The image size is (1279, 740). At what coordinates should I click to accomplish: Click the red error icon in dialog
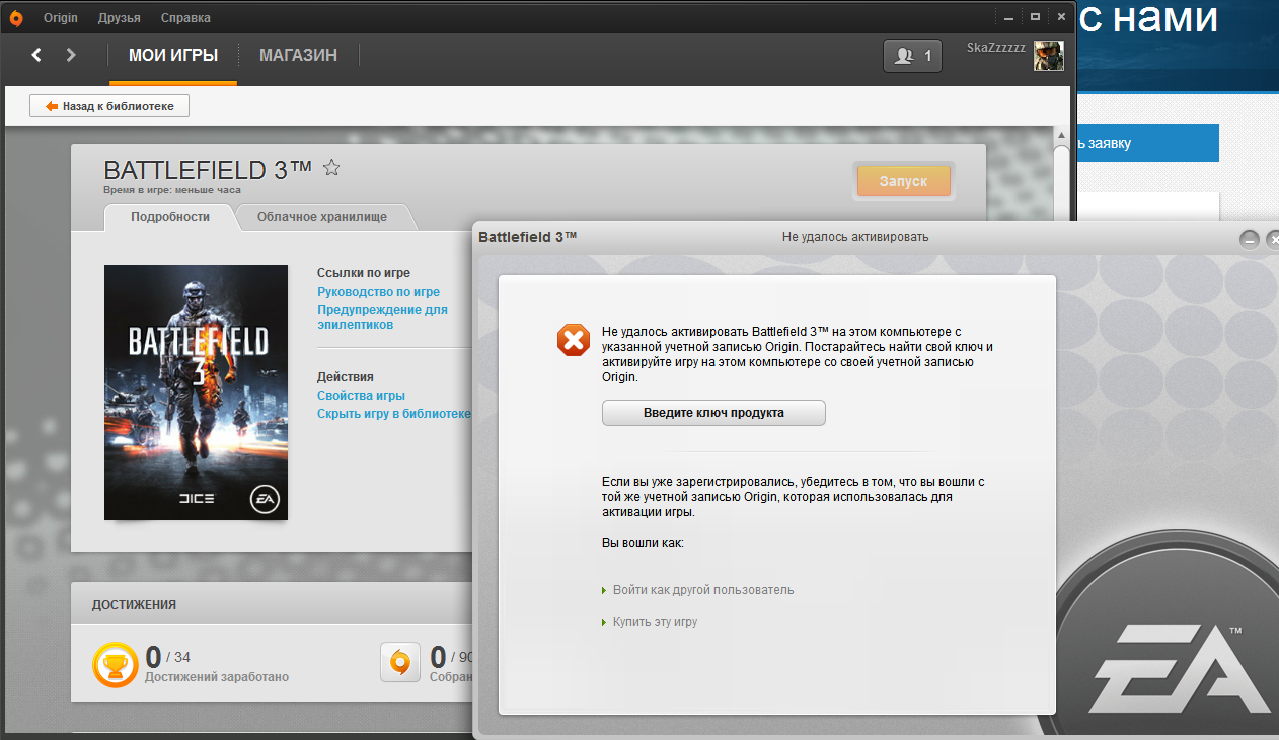coord(574,339)
